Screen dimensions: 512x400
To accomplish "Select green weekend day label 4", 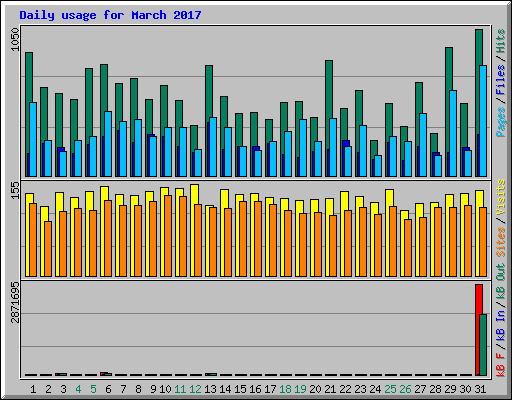I will click(78, 389).
